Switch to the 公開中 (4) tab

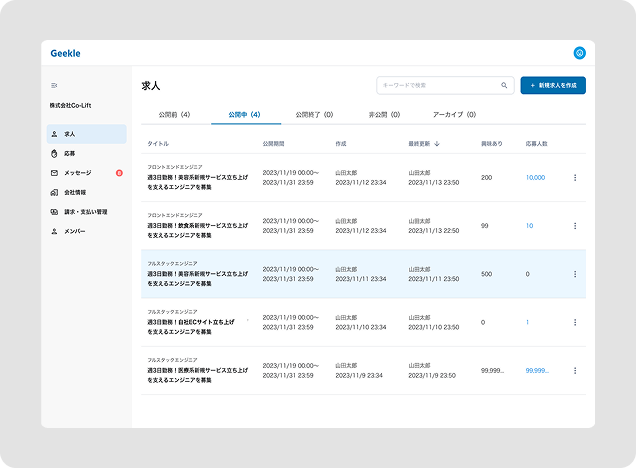click(x=244, y=115)
